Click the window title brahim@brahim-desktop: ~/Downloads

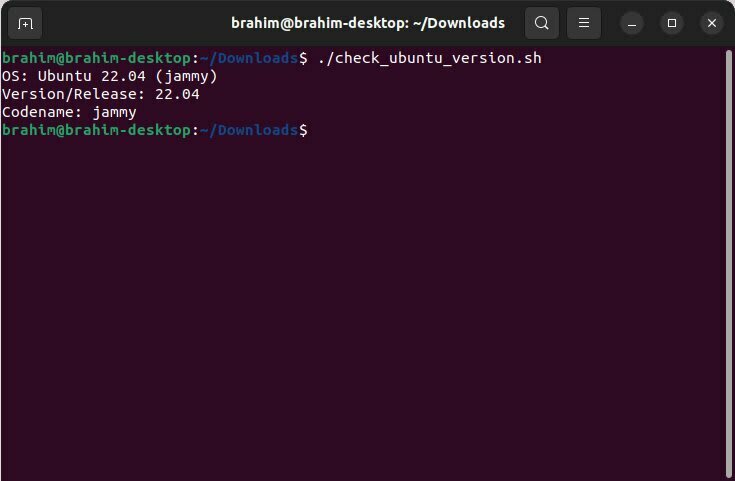click(368, 23)
